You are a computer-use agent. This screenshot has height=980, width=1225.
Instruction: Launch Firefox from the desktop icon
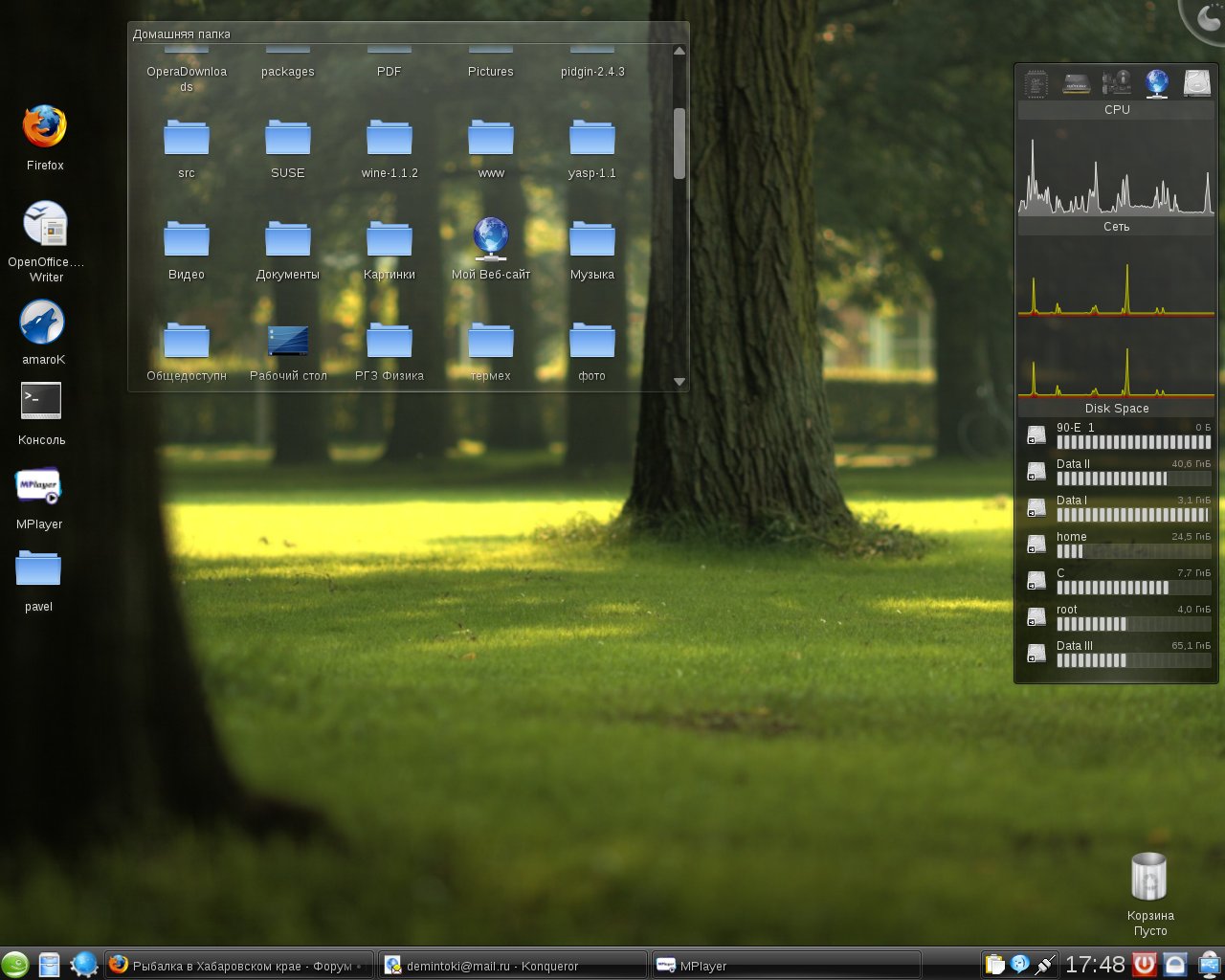click(45, 128)
